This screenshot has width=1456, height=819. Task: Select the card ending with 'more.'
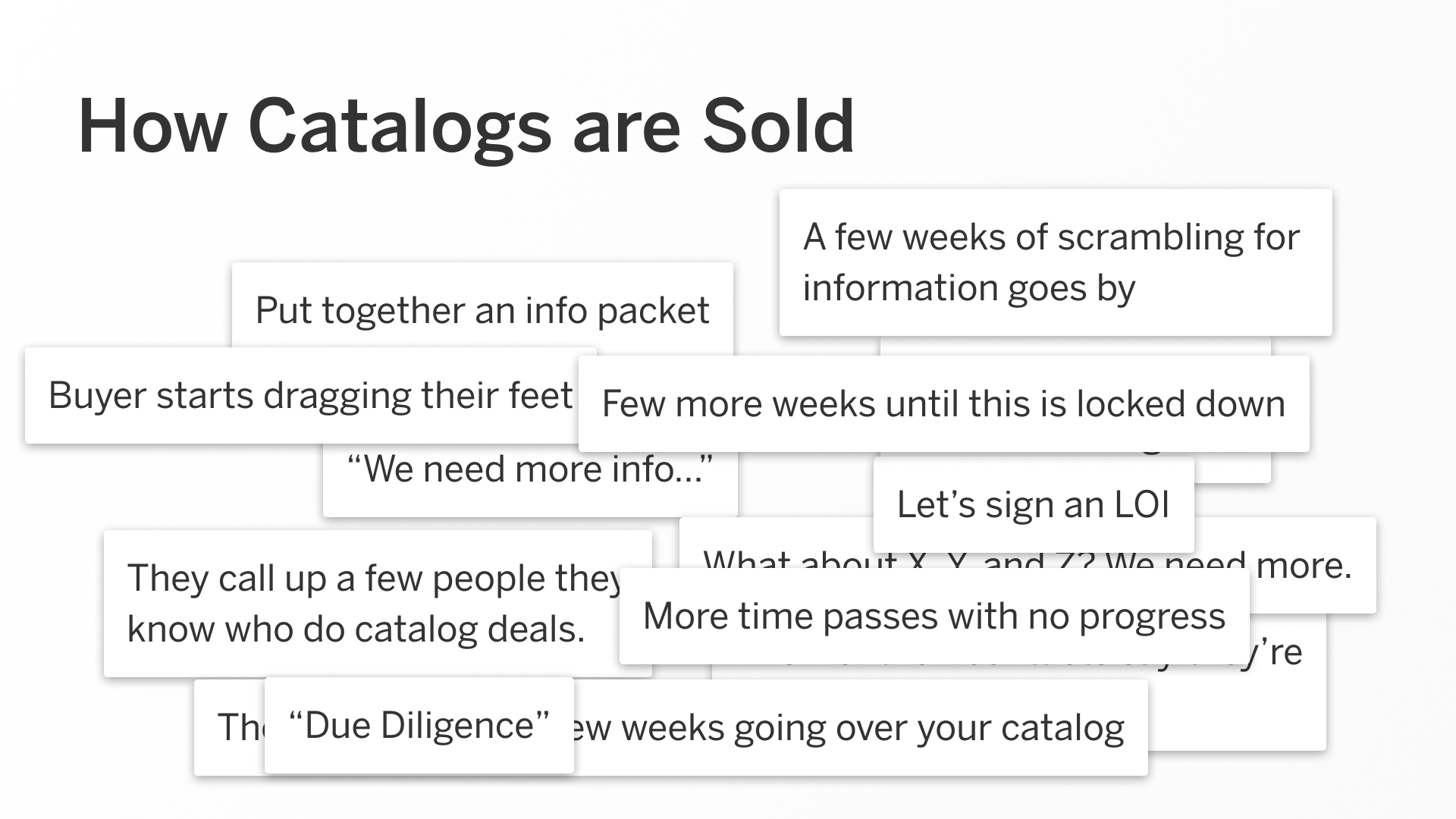click(1312, 566)
